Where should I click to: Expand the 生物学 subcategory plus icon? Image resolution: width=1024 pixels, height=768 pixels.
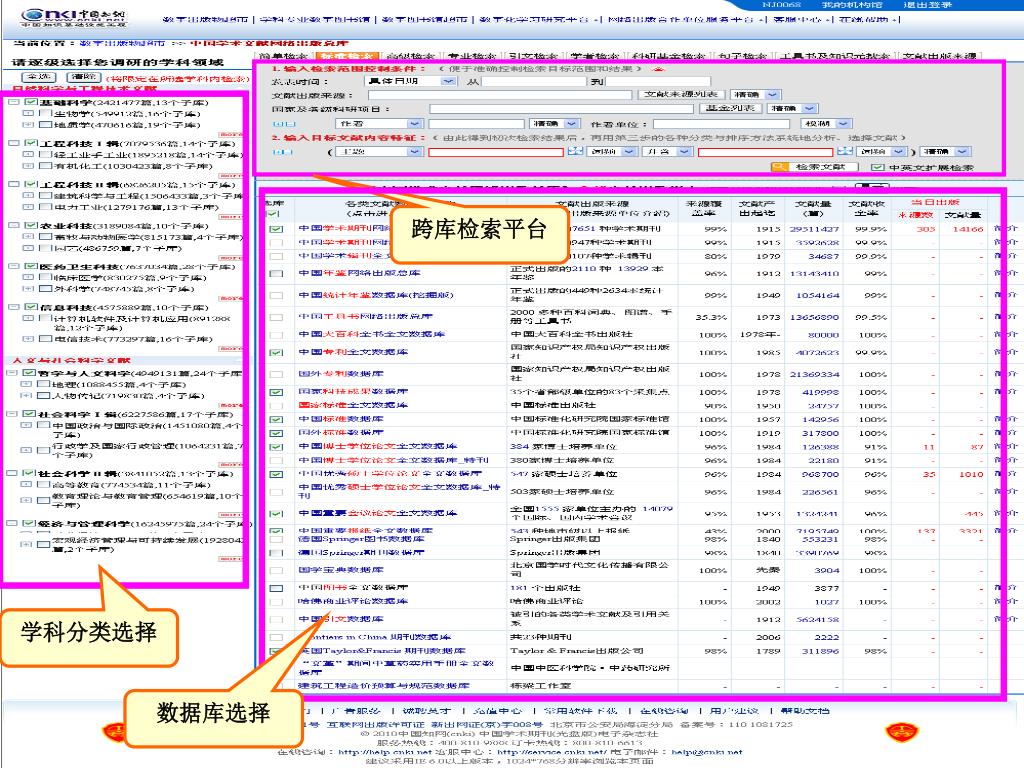pyautogui.click(x=27, y=114)
